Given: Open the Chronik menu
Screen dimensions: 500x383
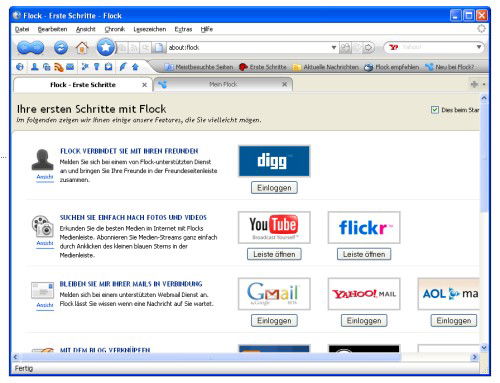Looking at the screenshot, I should tap(115, 29).
